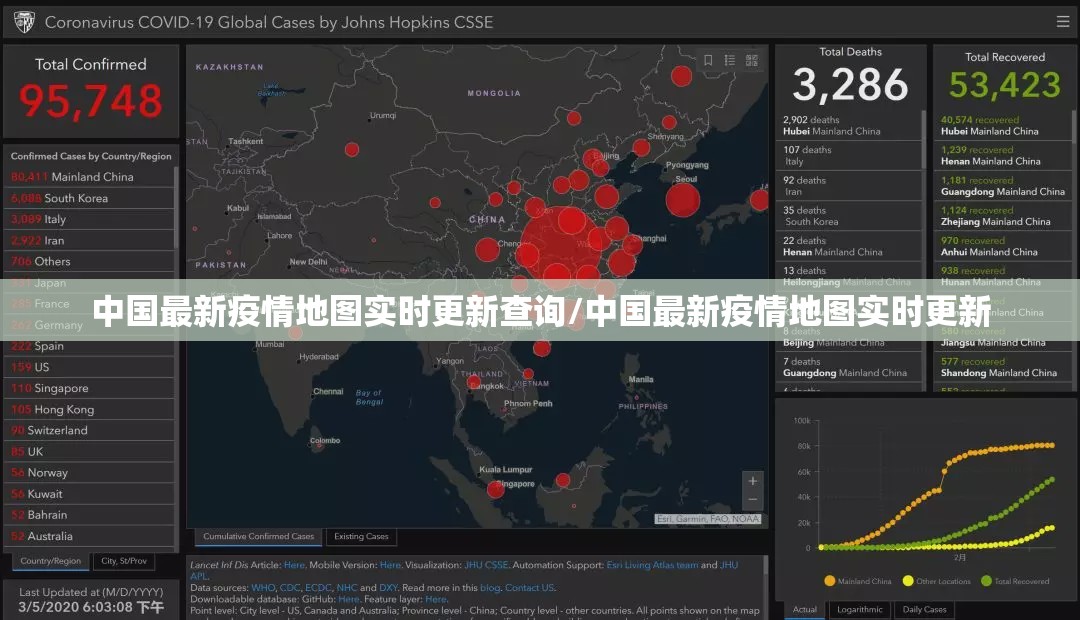The image size is (1080, 620).
Task: Click the Johns Hopkins shield logo
Action: [x=23, y=21]
